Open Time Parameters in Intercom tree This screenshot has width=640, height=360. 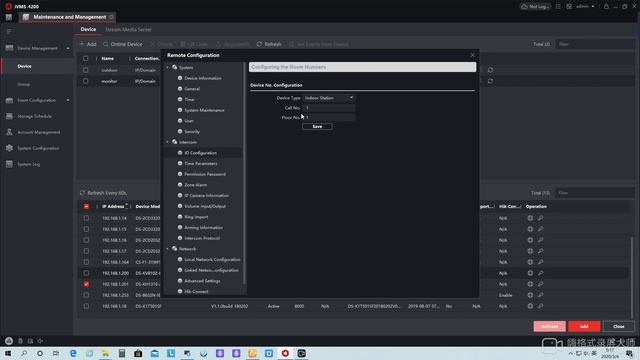pyautogui.click(x=201, y=163)
